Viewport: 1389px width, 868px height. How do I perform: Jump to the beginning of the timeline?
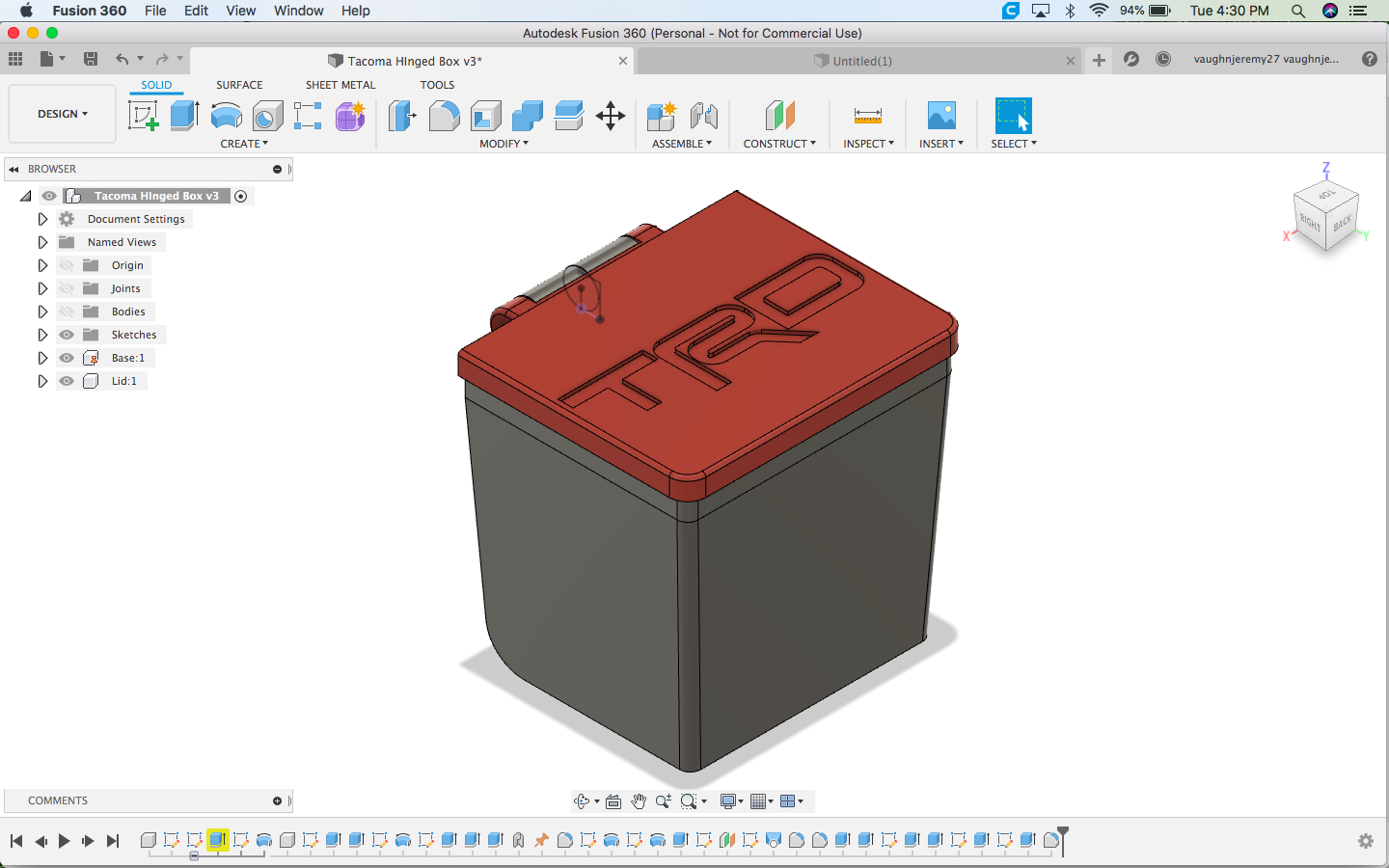tap(16, 841)
